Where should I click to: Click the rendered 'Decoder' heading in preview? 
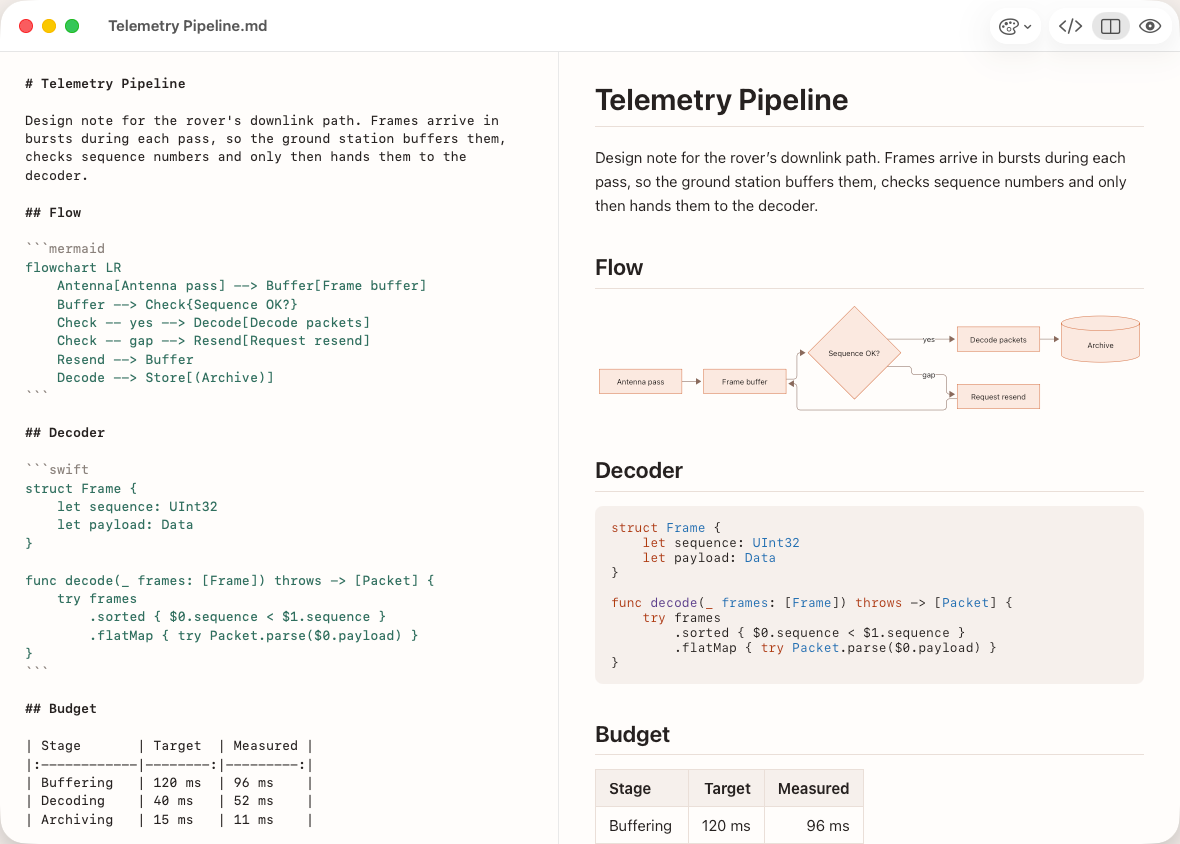(x=638, y=471)
